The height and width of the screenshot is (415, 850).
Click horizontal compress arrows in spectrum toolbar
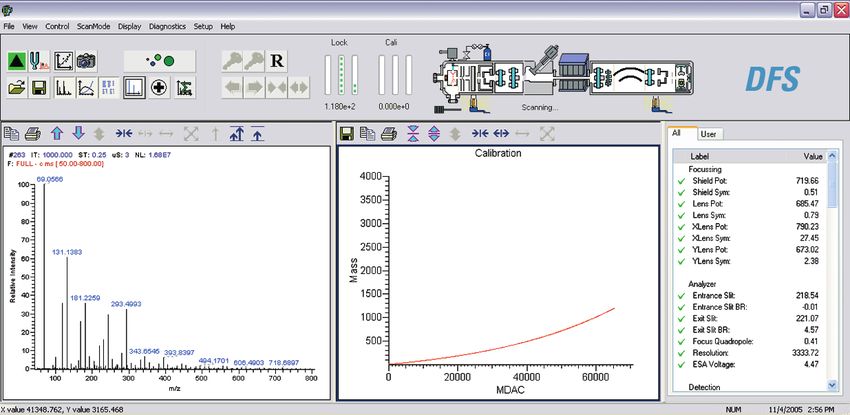(x=124, y=133)
